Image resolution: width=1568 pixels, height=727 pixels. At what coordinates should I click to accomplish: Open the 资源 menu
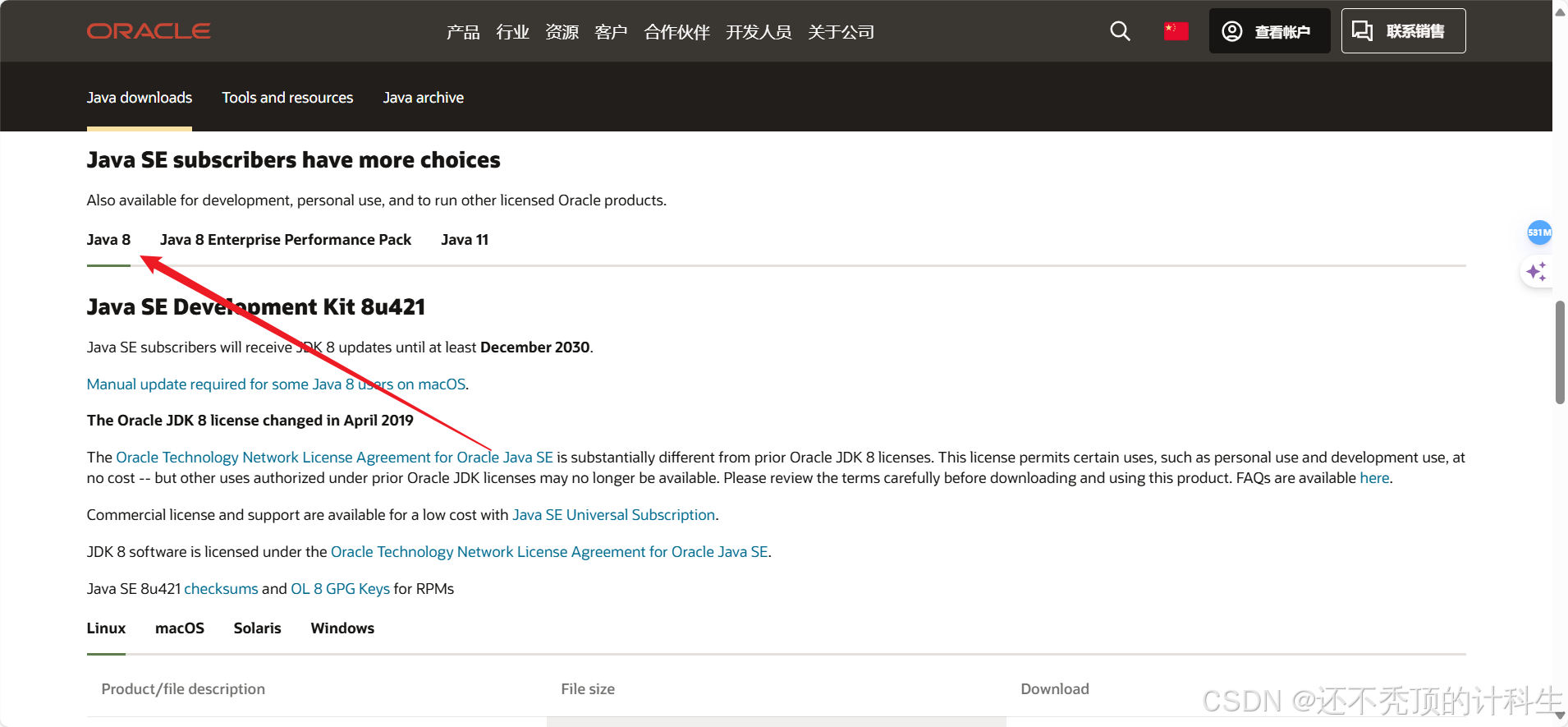pos(562,32)
